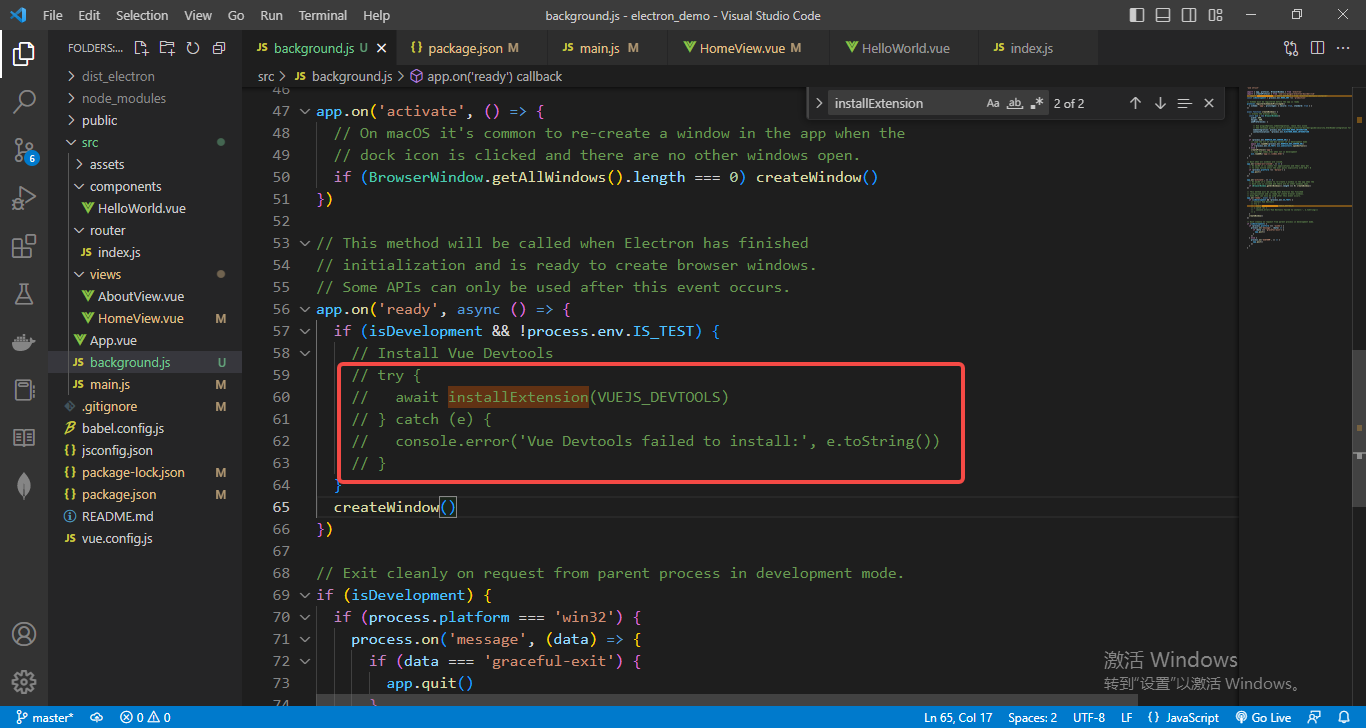Open the Testing flask icon
Viewport: 1366px width, 728px height.
24,294
